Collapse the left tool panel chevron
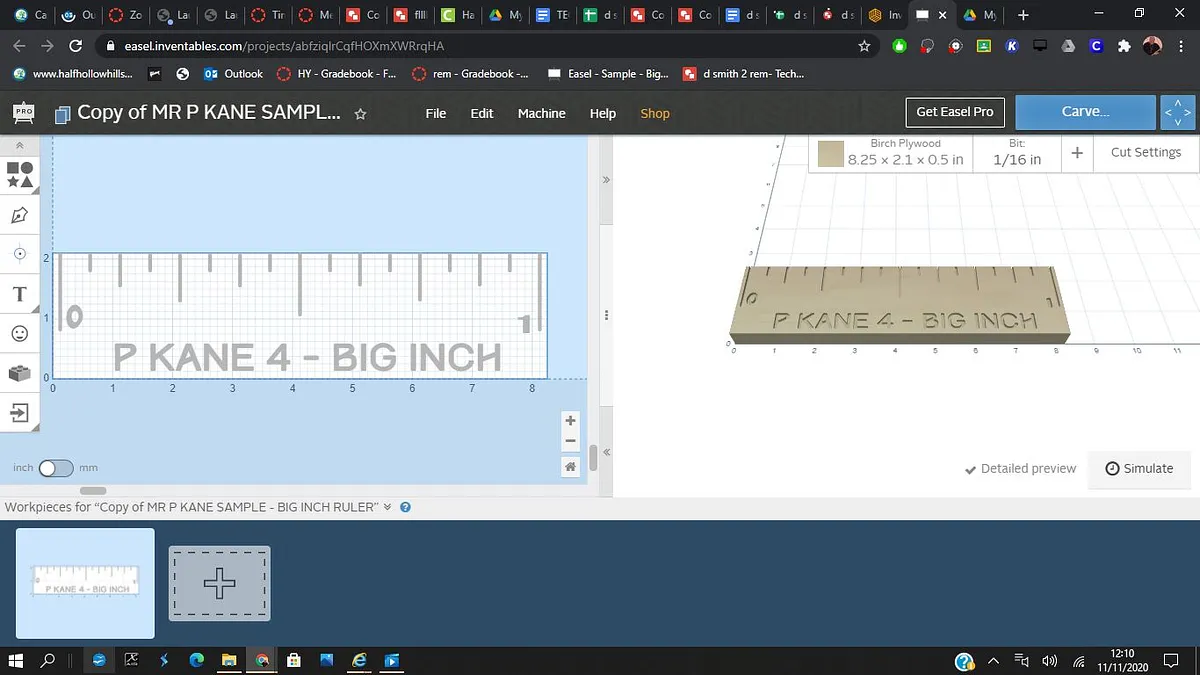The width and height of the screenshot is (1200, 675). point(19,146)
